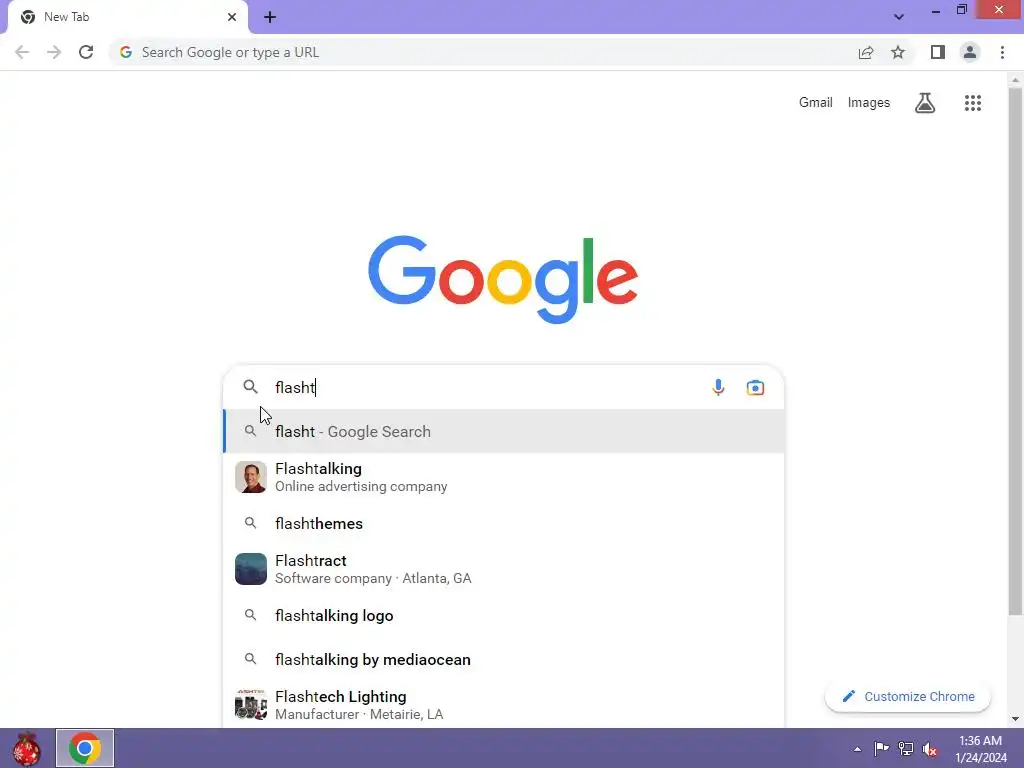Click the Google logo
This screenshot has height=768, width=1024.
(503, 280)
